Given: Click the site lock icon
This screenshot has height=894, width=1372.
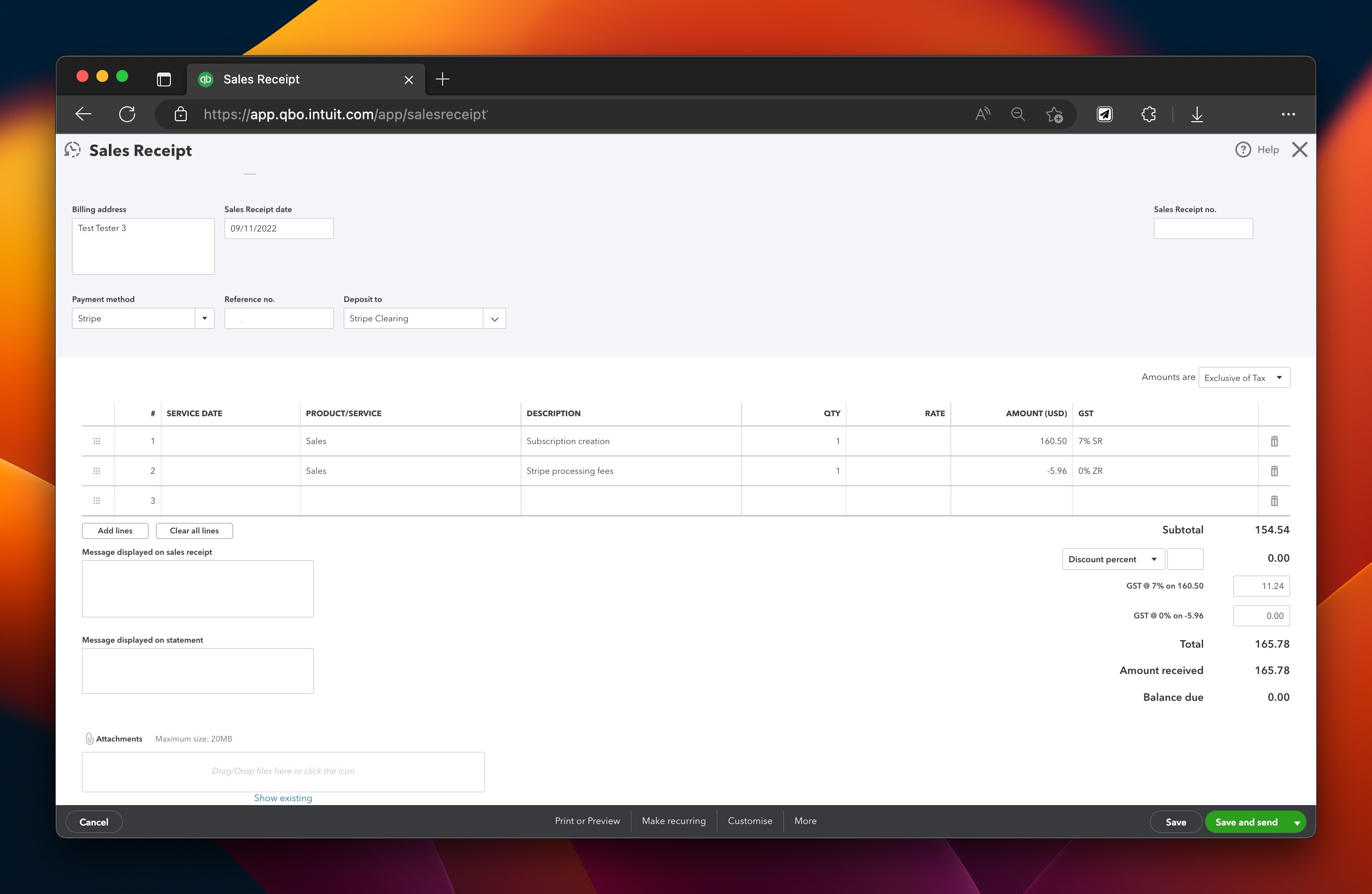Looking at the screenshot, I should (180, 114).
